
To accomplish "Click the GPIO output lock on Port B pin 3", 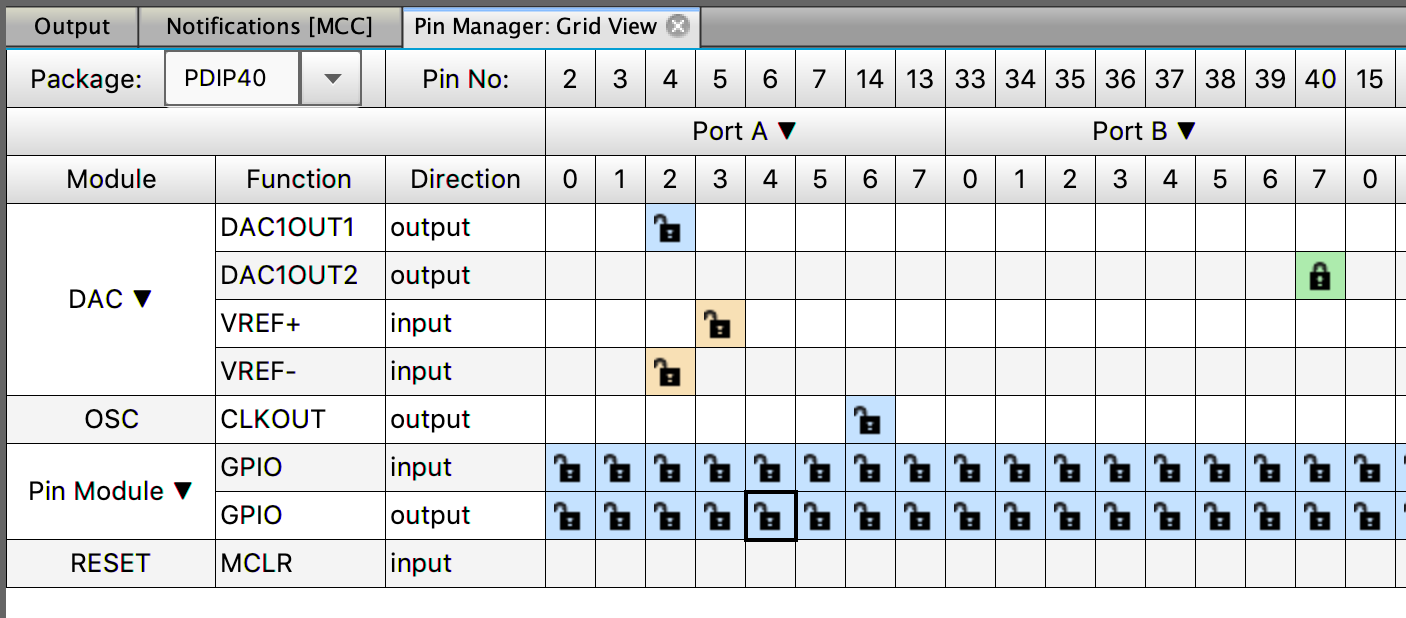I will click(x=1120, y=516).
